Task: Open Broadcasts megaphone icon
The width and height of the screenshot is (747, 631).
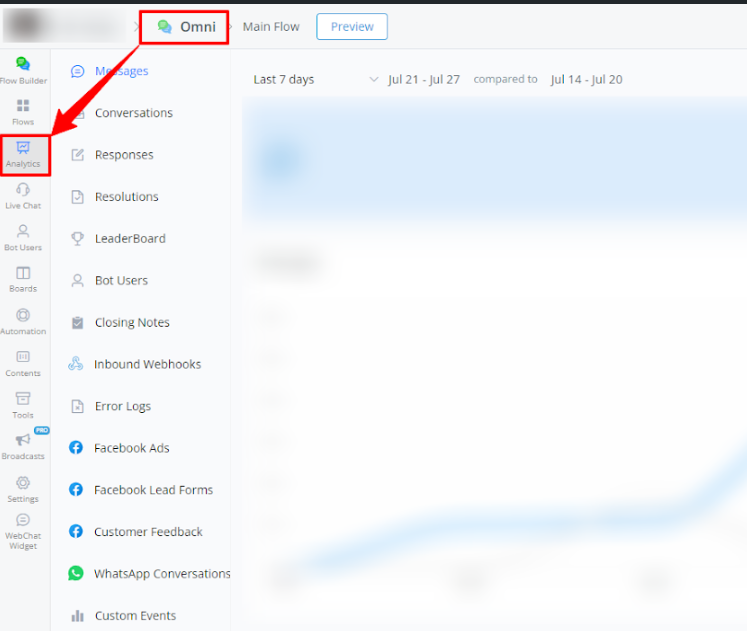Action: click(23, 446)
